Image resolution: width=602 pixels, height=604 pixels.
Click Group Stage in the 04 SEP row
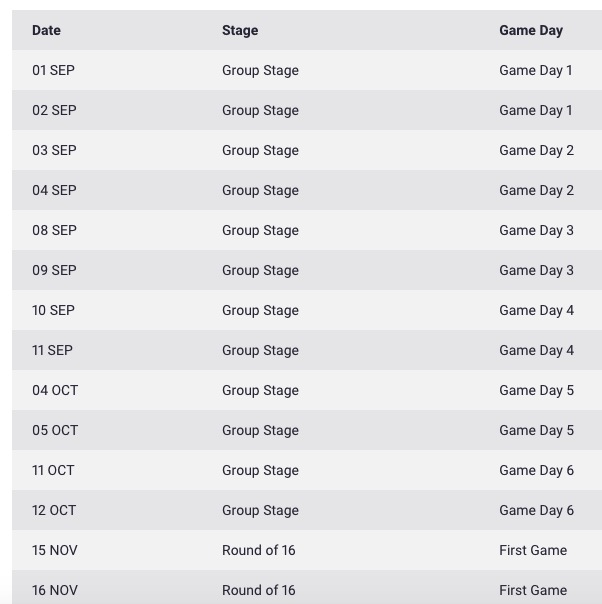click(x=260, y=190)
